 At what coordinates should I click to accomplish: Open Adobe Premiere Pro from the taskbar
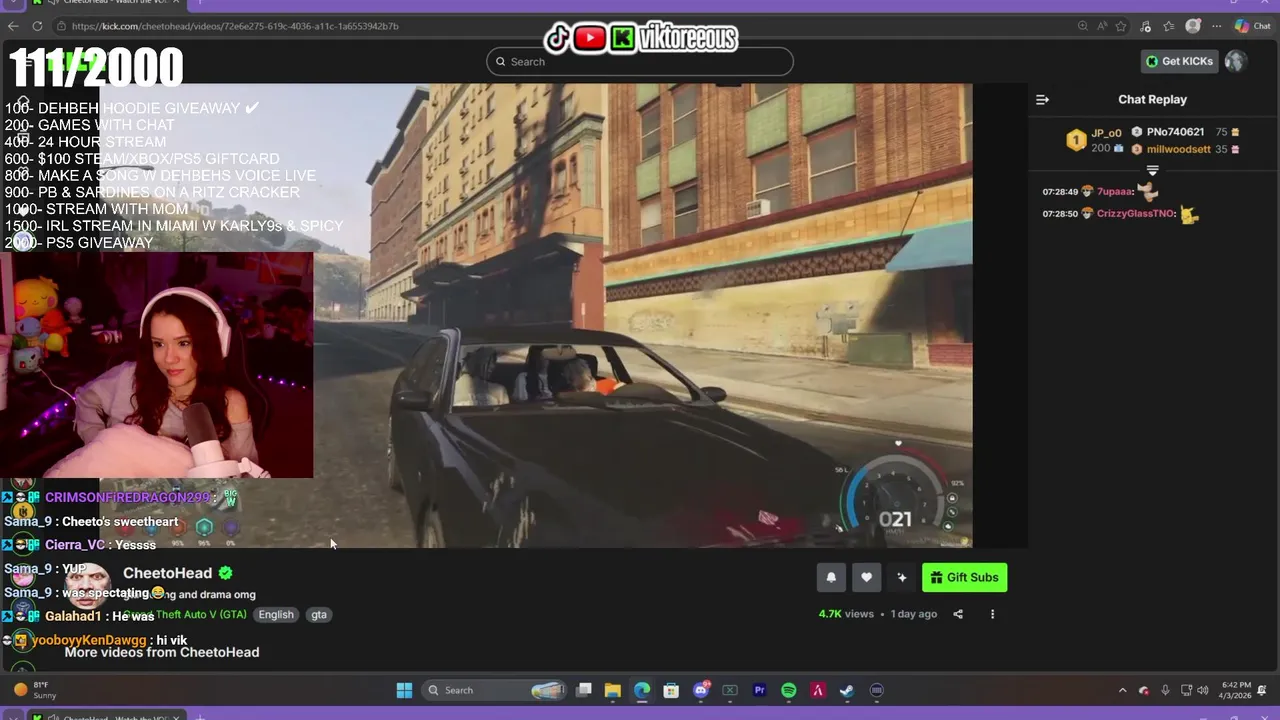tap(759, 690)
